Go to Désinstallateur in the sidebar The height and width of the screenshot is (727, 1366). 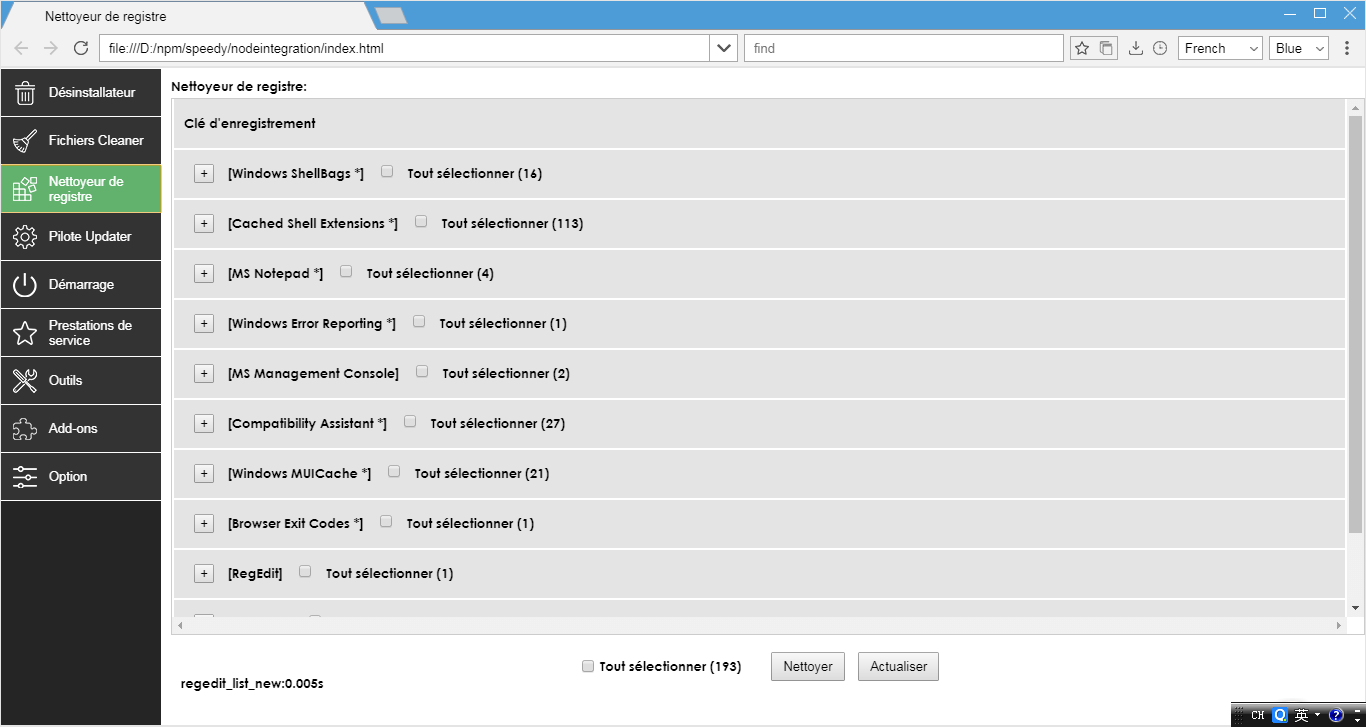click(81, 92)
